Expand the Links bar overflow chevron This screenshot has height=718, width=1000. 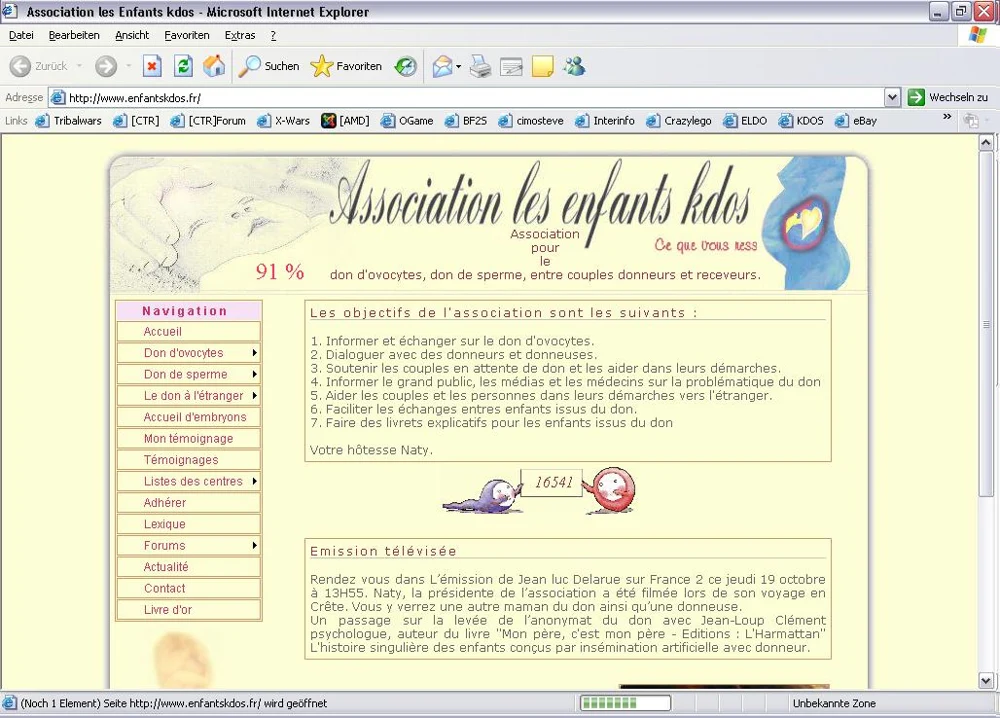947,117
